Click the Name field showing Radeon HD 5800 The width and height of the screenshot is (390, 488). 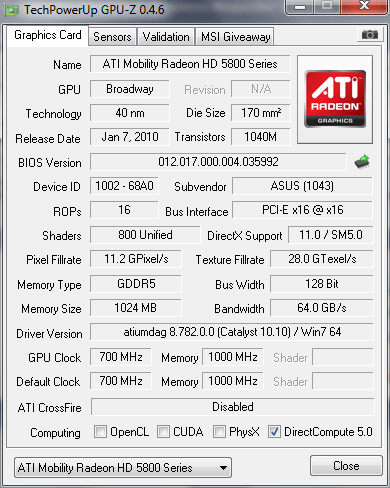(190, 64)
